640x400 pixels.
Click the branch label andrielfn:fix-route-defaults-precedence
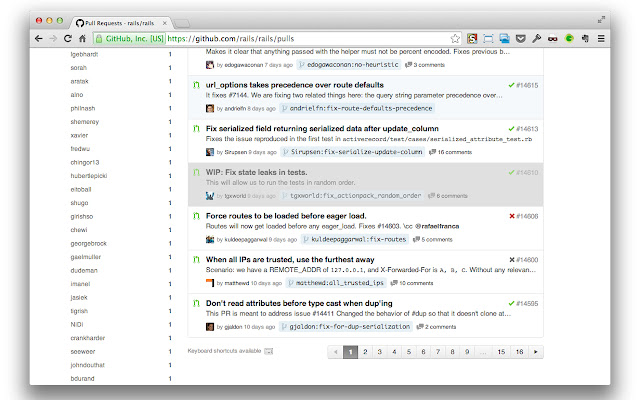point(357,108)
